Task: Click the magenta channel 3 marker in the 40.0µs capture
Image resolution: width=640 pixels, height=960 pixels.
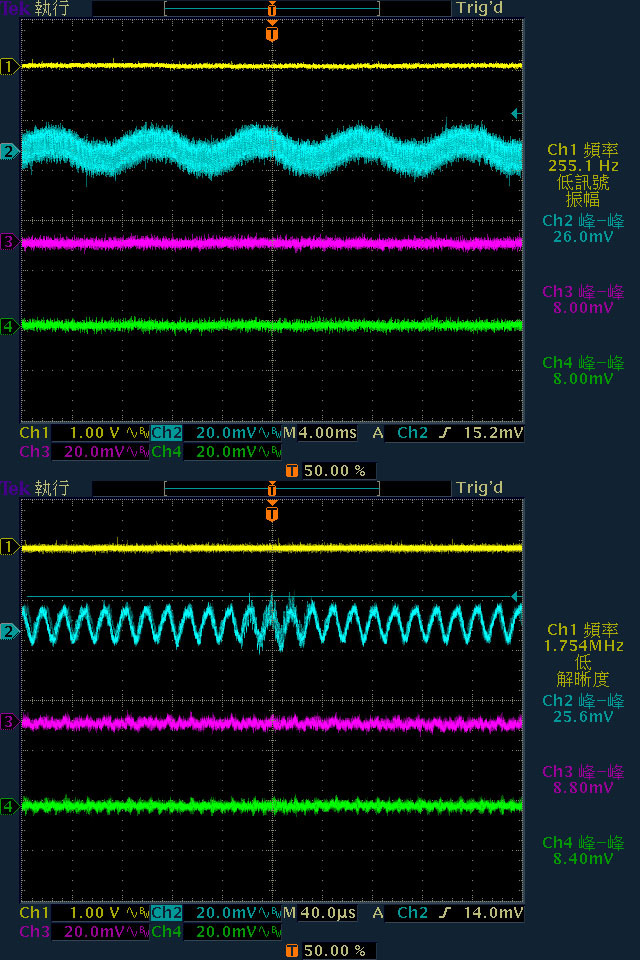Action: [x=9, y=722]
